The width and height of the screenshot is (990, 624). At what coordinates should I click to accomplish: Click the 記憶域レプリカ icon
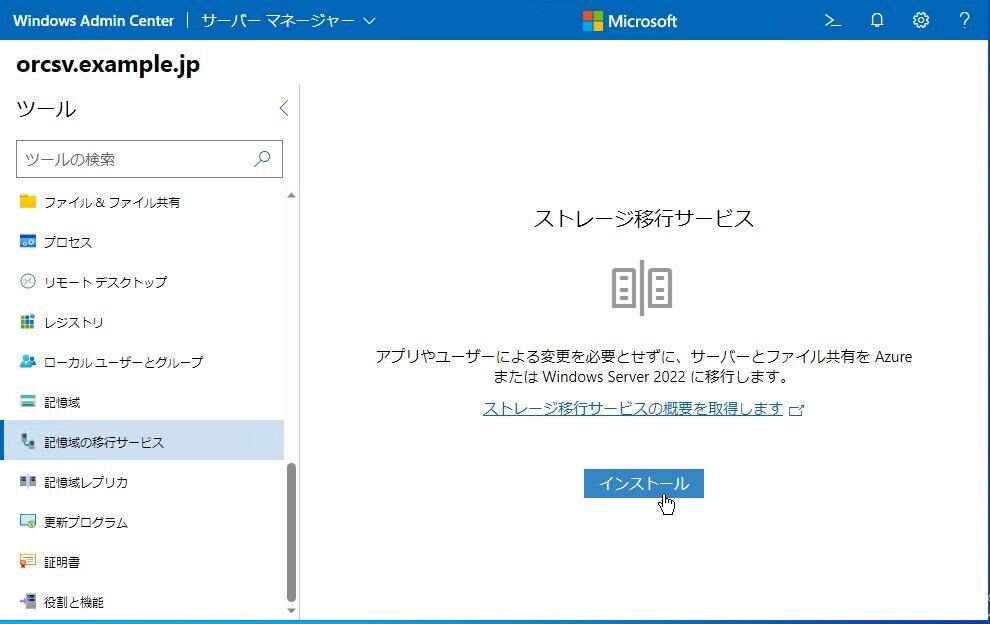coord(28,481)
